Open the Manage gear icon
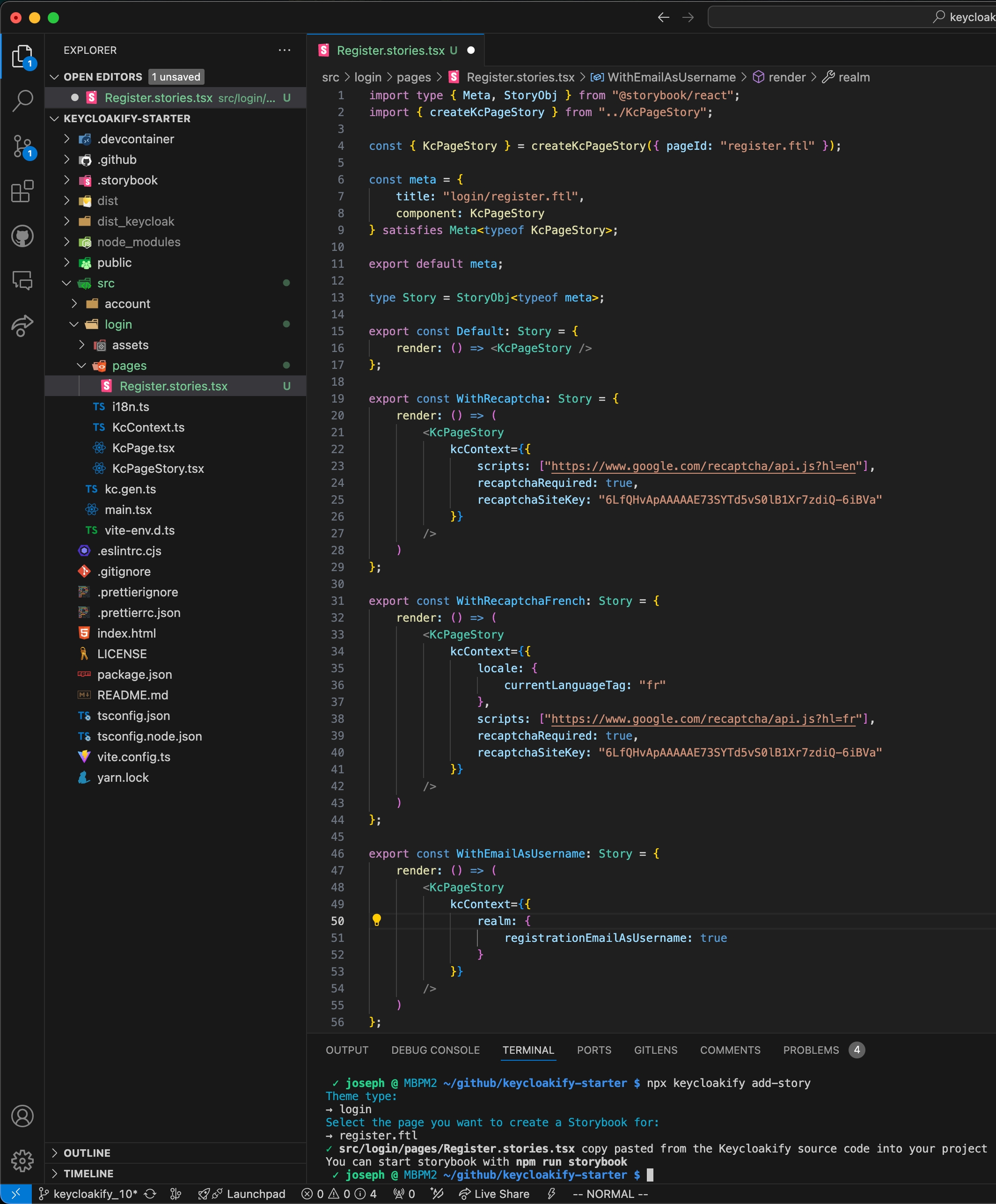Viewport: 996px width, 1204px height. point(22,1160)
